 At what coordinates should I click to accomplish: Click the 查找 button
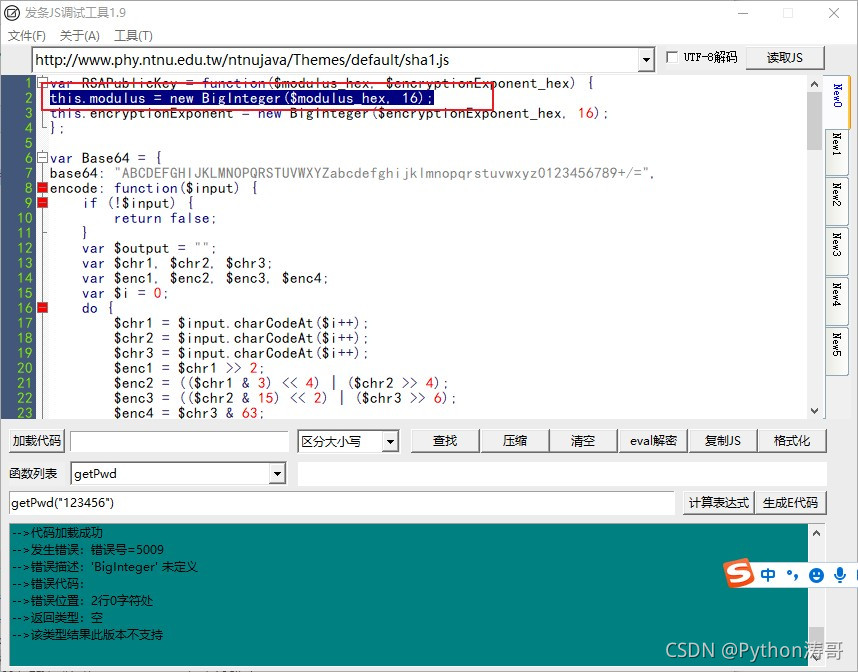coord(445,441)
